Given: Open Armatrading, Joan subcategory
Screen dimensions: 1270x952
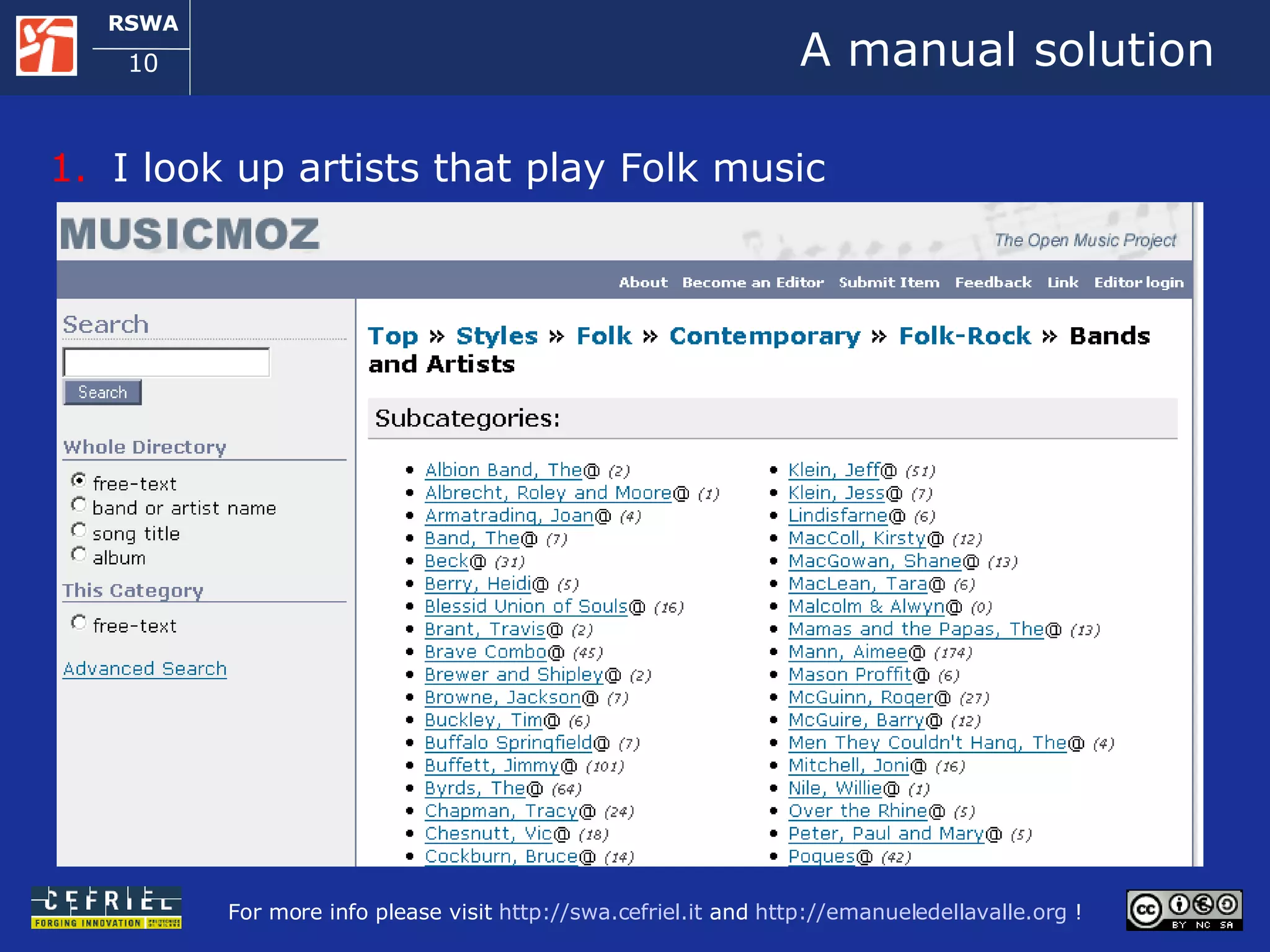Looking at the screenshot, I should [x=509, y=516].
